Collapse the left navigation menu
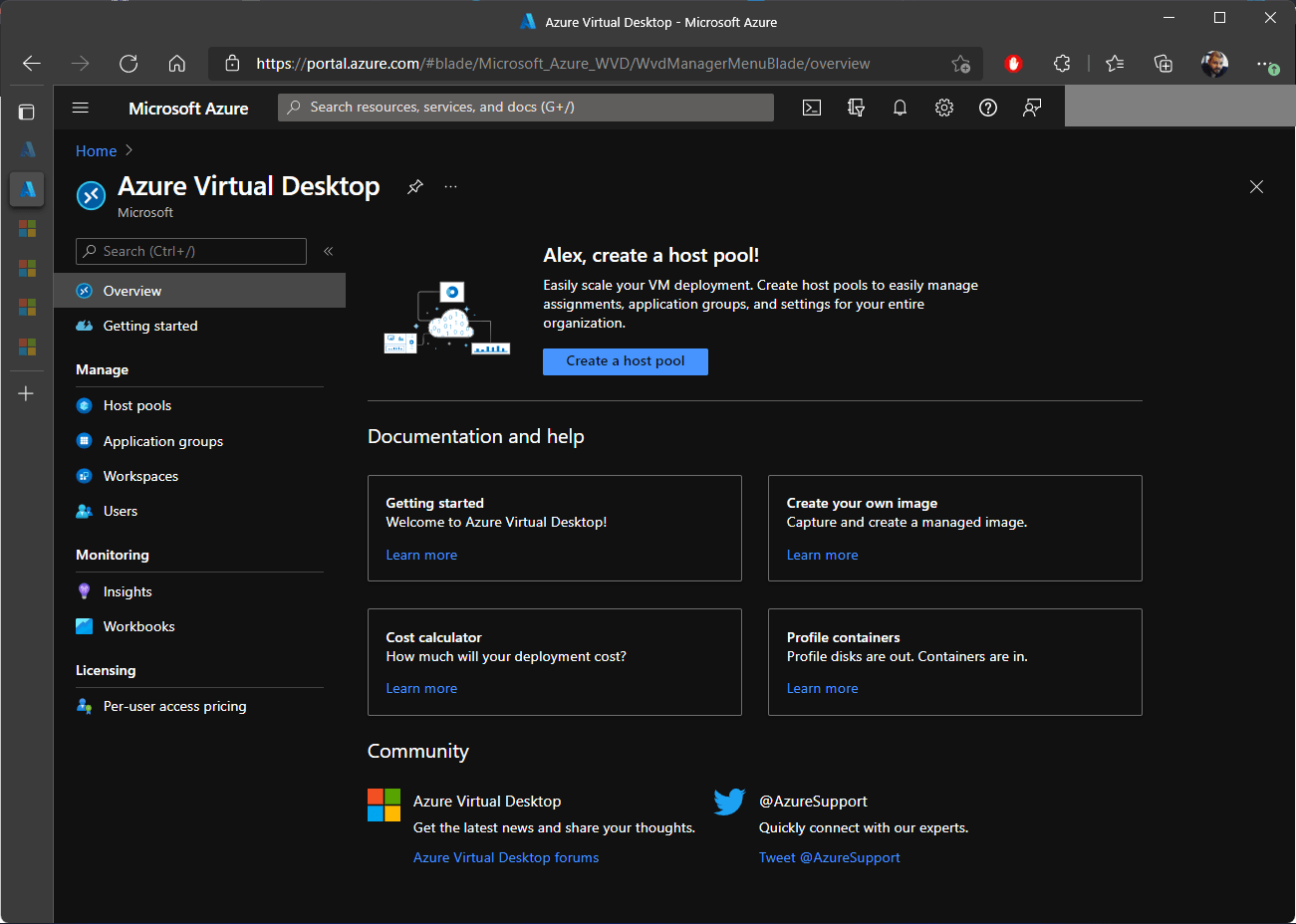The width and height of the screenshot is (1296, 924). (x=328, y=251)
